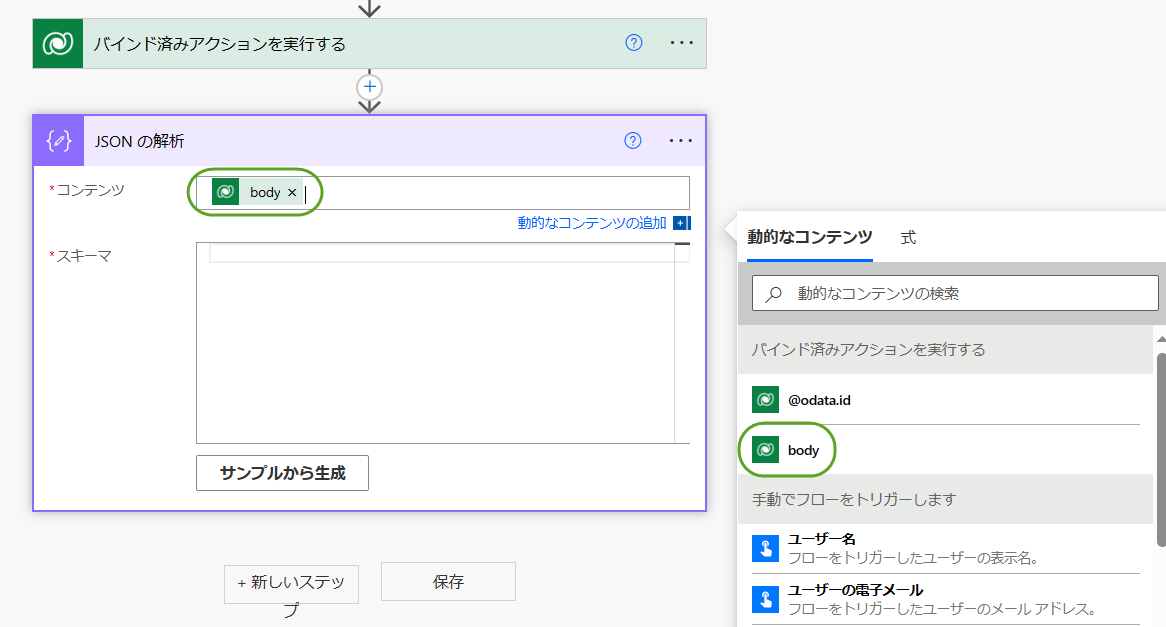Focus the スキーマ text area
The height and width of the screenshot is (627, 1166).
tap(443, 343)
